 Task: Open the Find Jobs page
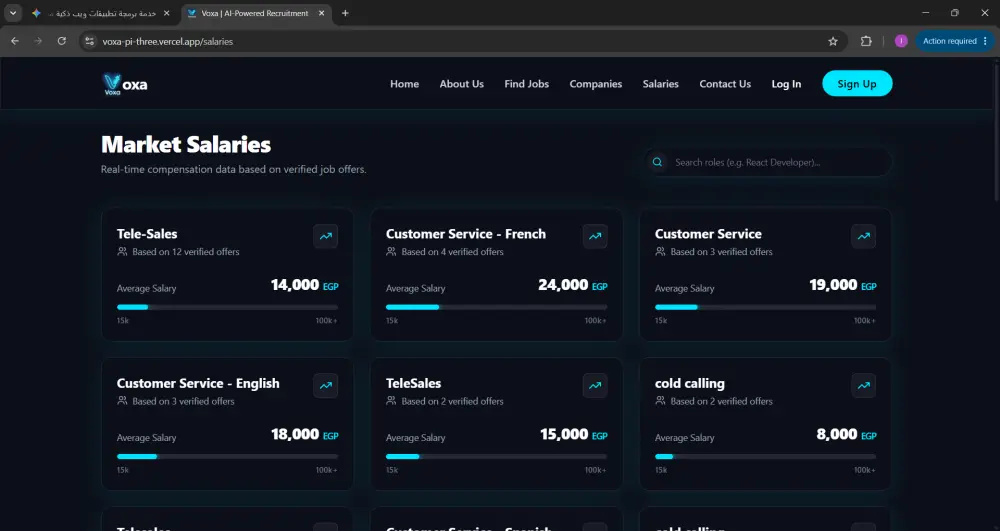pyautogui.click(x=527, y=84)
